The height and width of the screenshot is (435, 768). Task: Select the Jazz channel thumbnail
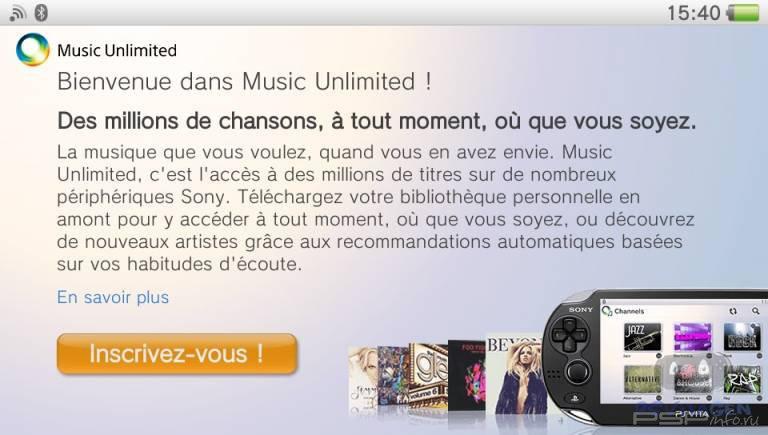tap(642, 336)
